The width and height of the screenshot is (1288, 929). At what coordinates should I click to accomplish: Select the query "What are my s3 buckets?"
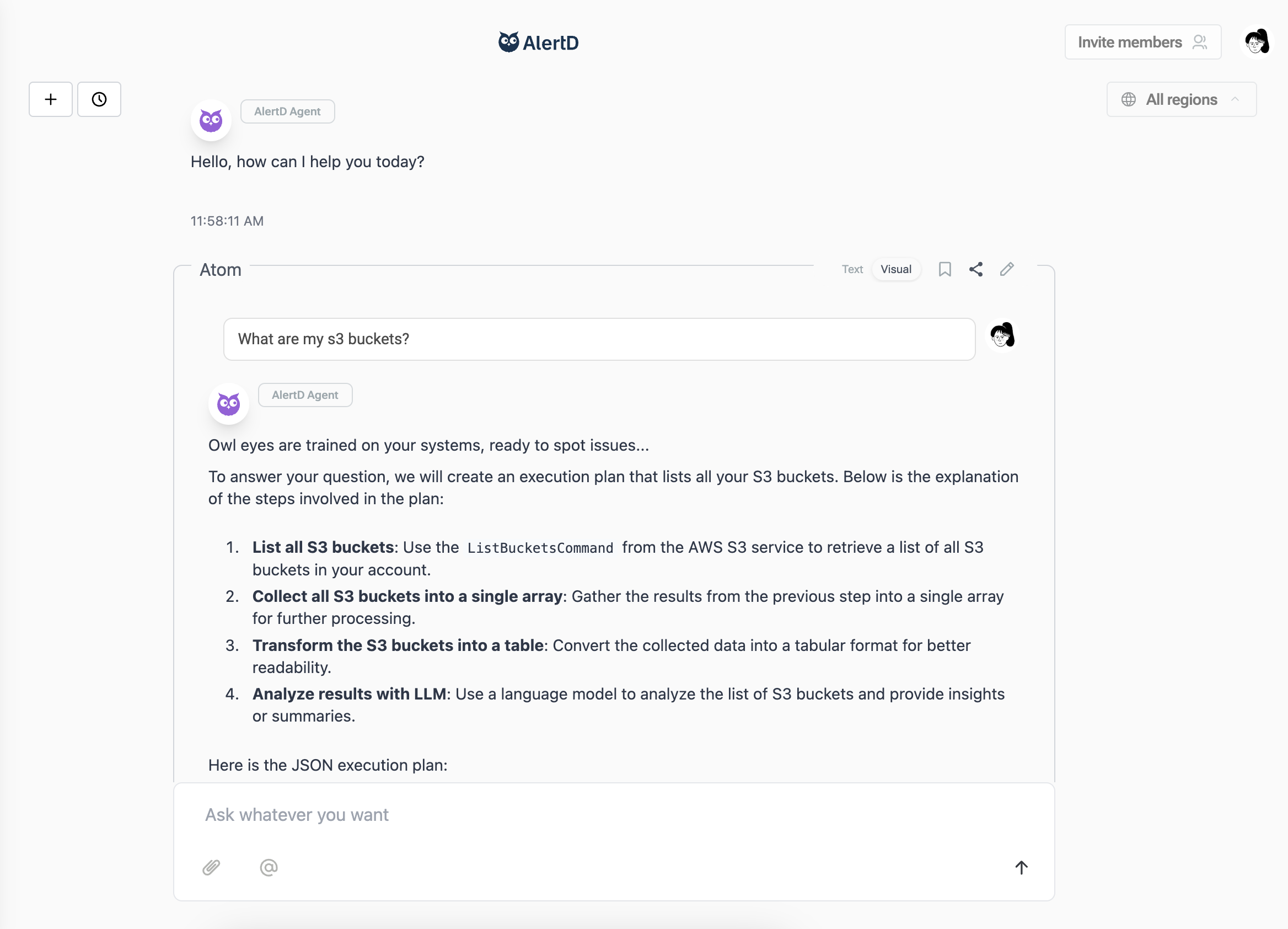(598, 339)
